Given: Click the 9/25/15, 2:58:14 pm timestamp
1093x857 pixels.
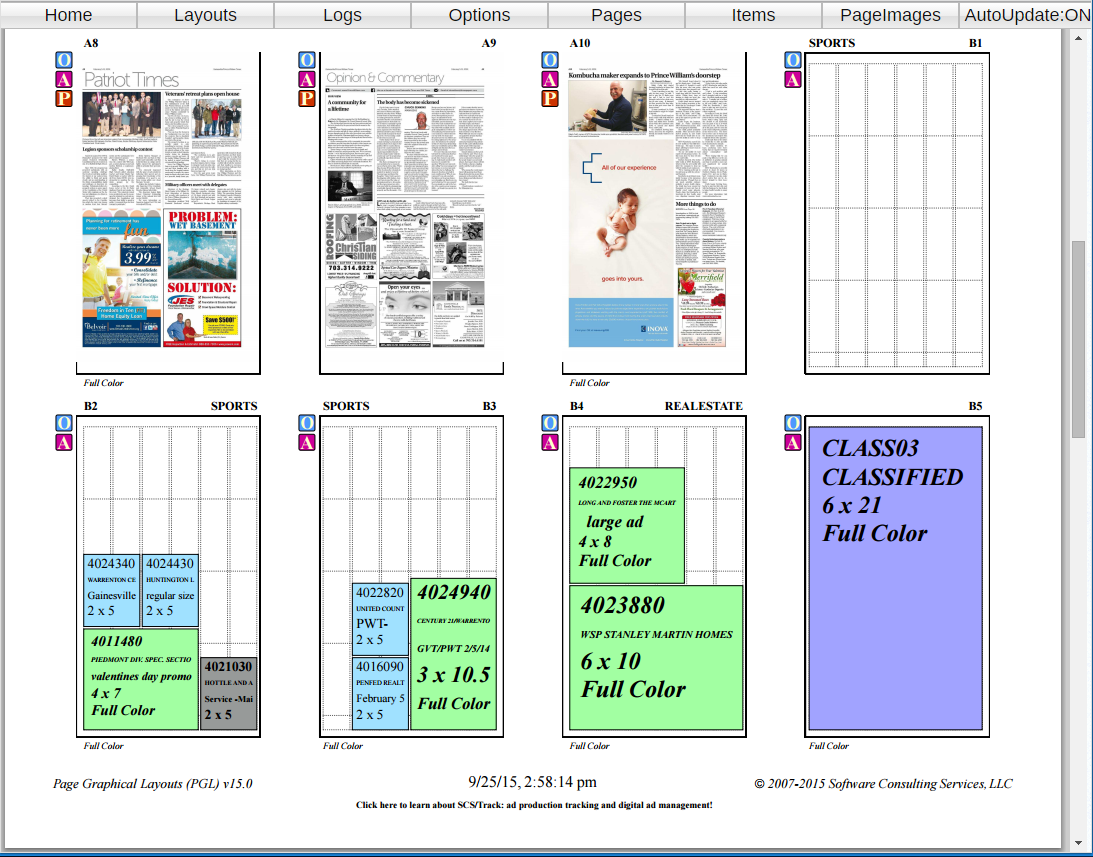Looking at the screenshot, I should click(533, 782).
